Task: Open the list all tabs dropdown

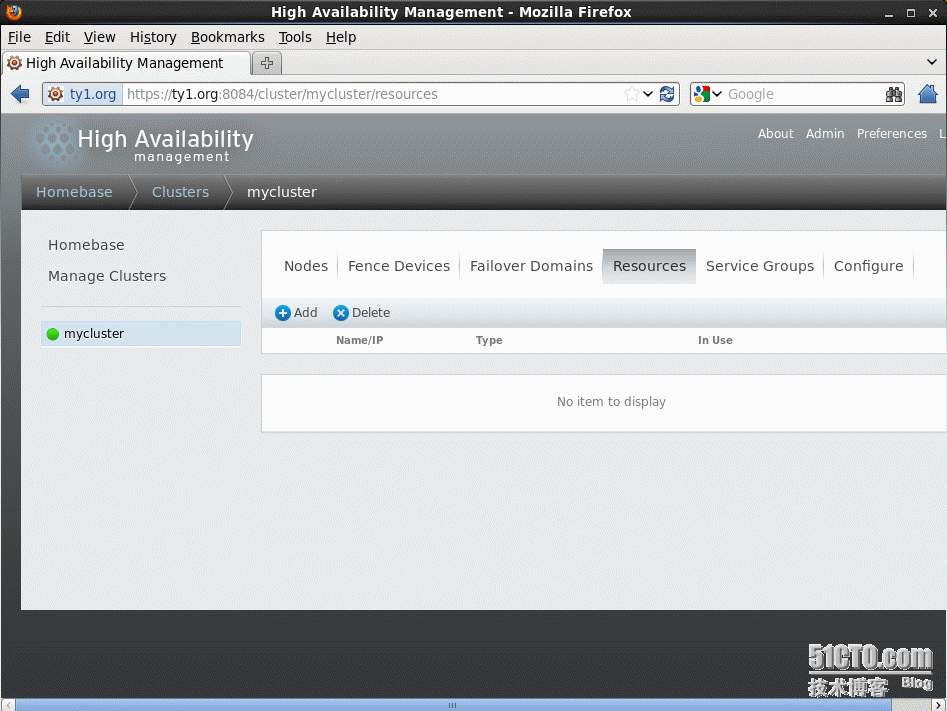Action: point(931,62)
